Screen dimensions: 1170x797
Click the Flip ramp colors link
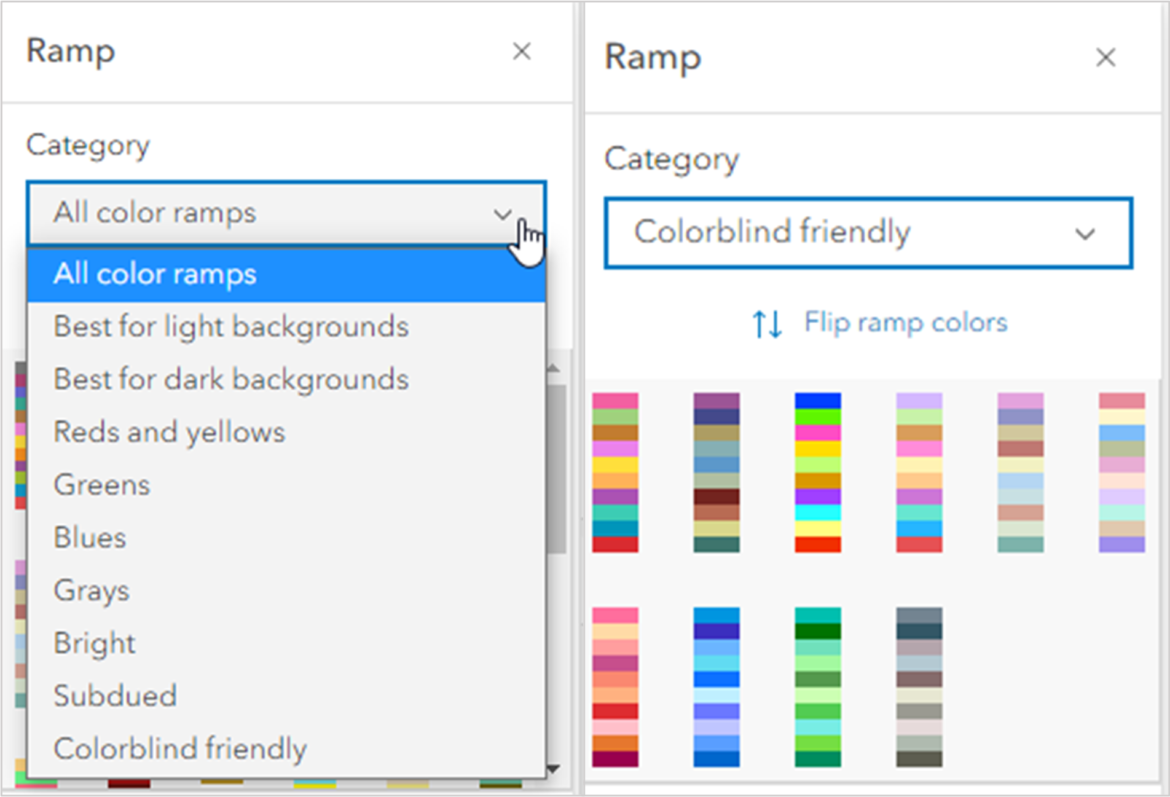pyautogui.click(x=905, y=323)
